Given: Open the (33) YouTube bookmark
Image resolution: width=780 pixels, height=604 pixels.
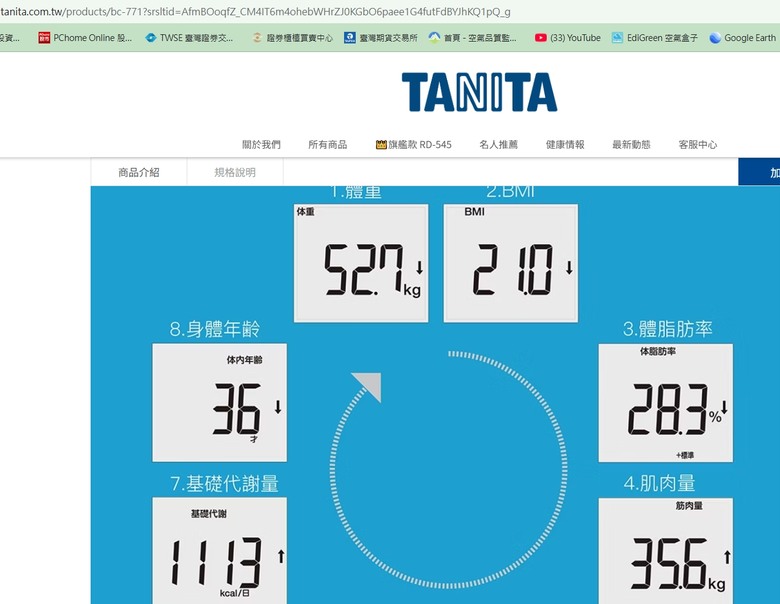Looking at the screenshot, I should point(568,38).
